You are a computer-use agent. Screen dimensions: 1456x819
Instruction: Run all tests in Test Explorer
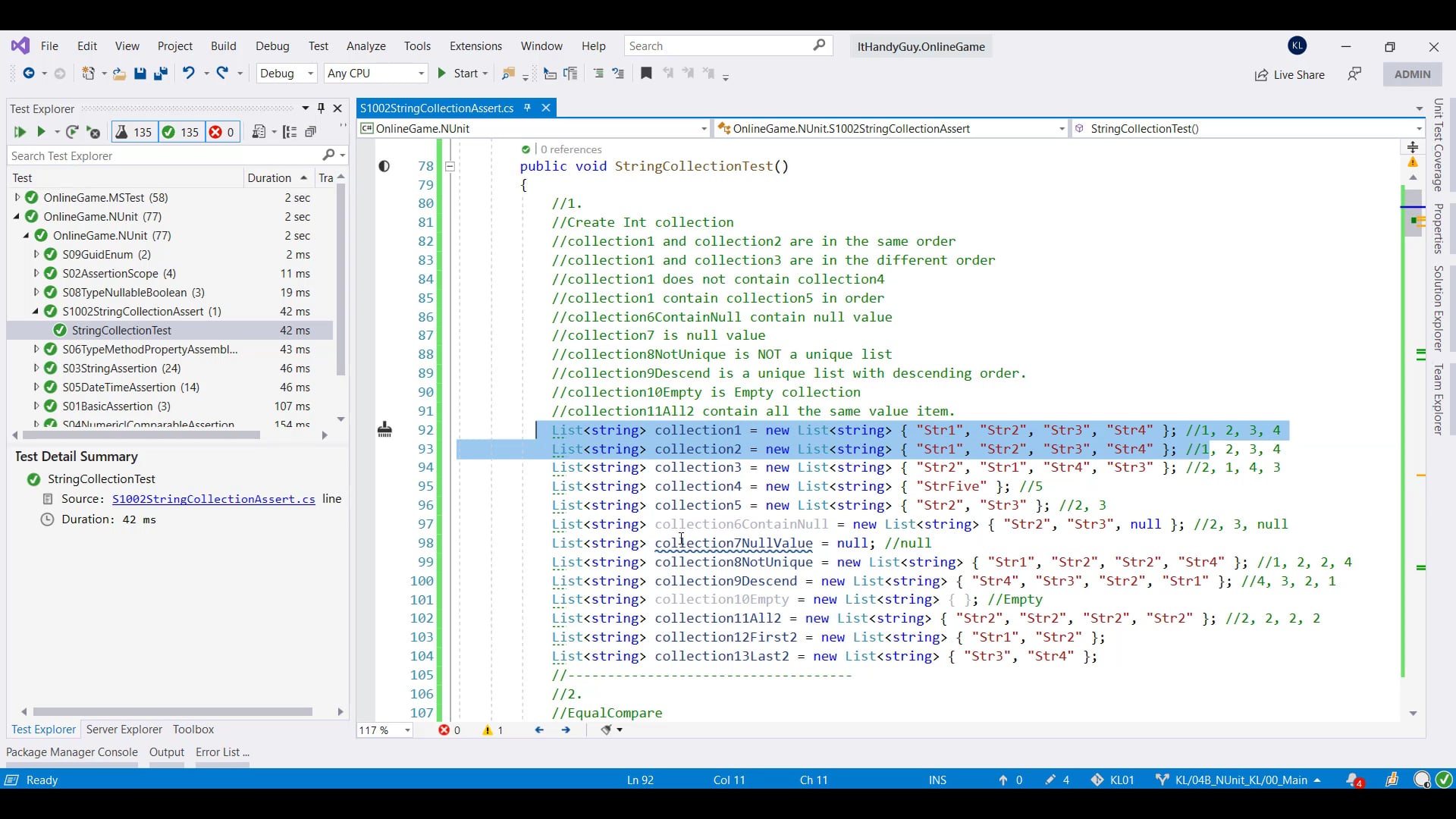(20, 132)
